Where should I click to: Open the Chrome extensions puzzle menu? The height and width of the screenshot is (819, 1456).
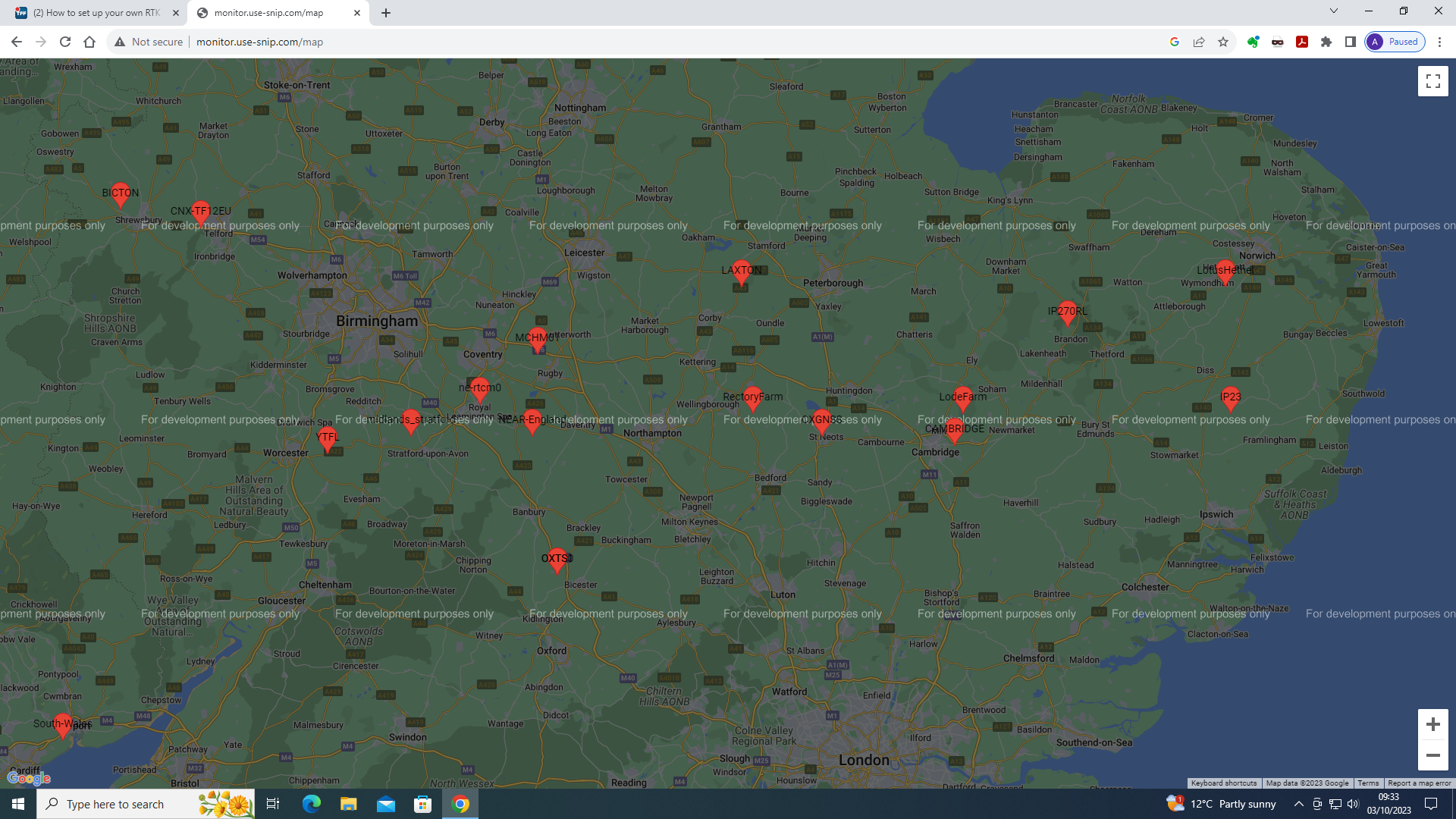tap(1326, 42)
